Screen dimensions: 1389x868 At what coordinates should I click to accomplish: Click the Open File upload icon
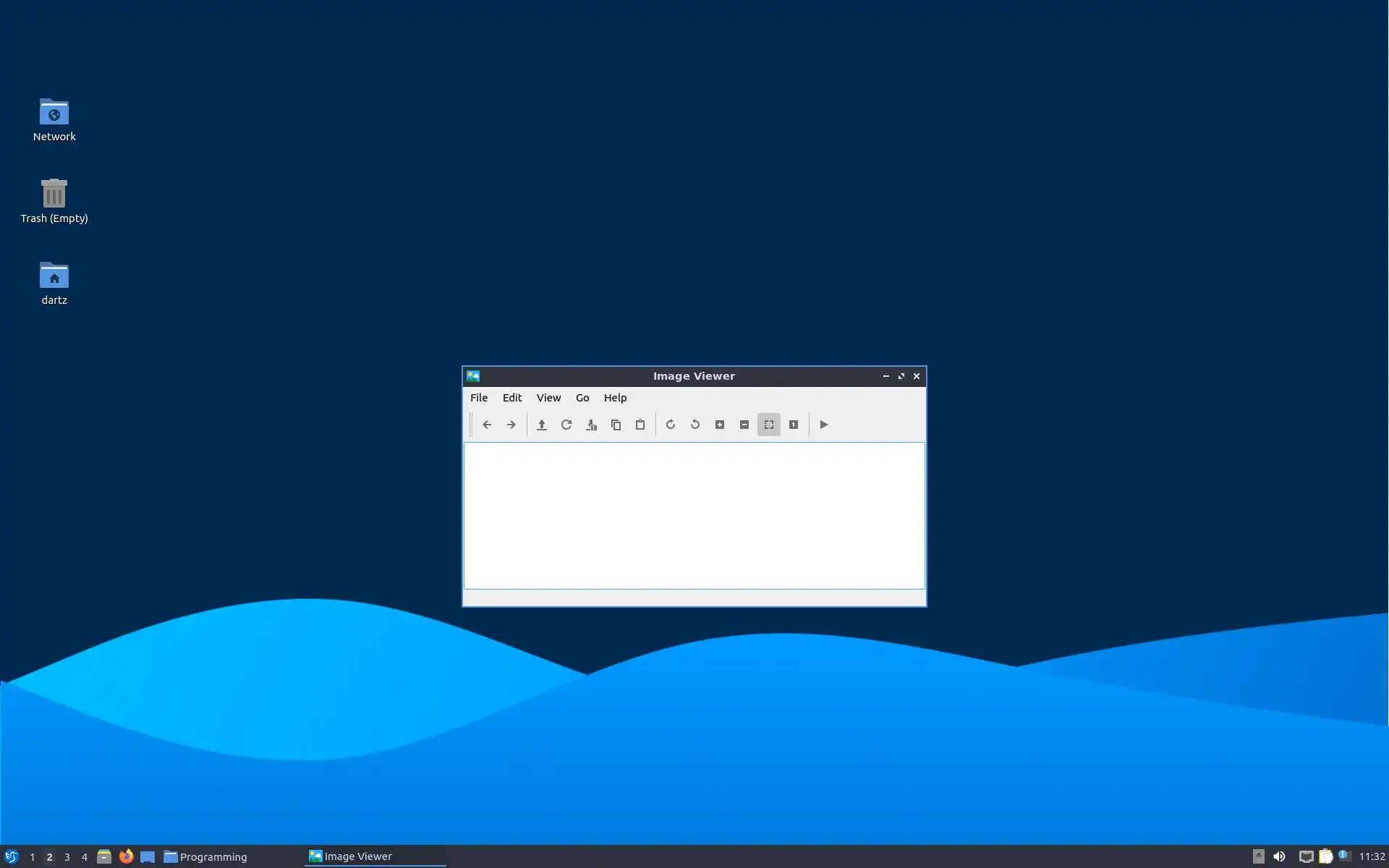[x=542, y=425]
